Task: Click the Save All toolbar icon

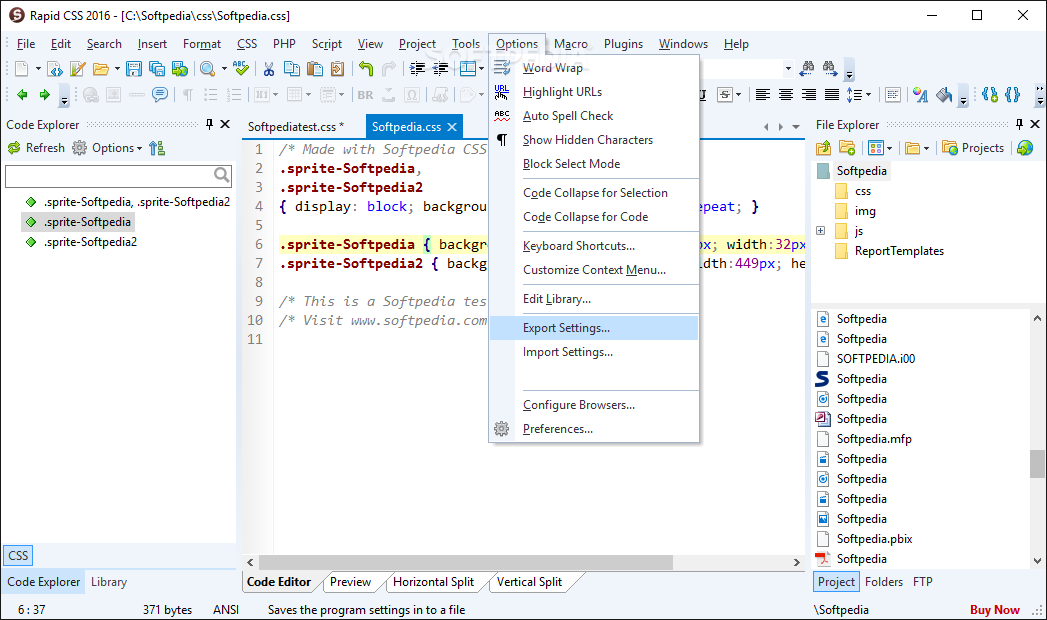Action: pyautogui.click(x=157, y=69)
